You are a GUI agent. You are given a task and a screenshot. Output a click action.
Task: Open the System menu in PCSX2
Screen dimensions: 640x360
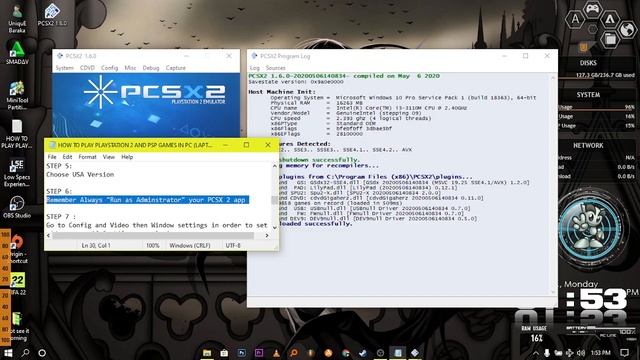click(64, 68)
